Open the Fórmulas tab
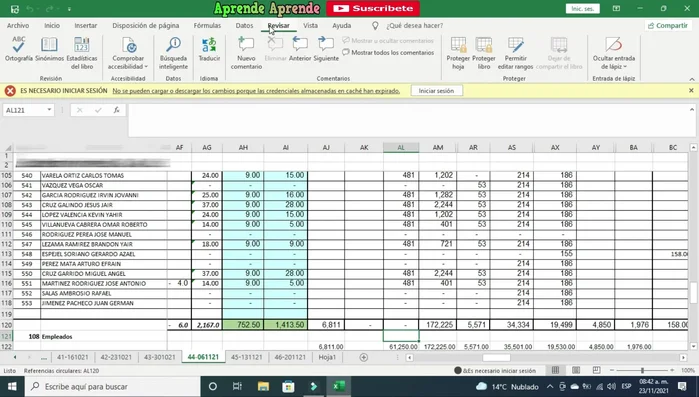Image resolution: width=699 pixels, height=397 pixels. pyautogui.click(x=207, y=26)
